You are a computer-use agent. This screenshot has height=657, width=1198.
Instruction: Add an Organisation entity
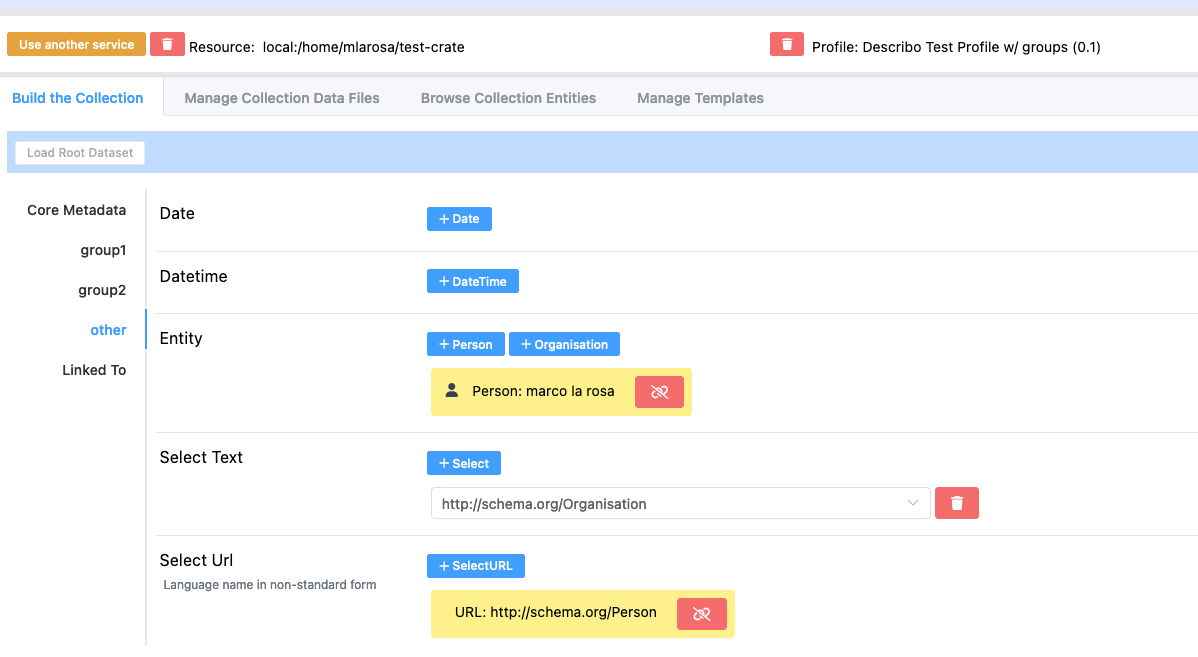[x=564, y=345]
